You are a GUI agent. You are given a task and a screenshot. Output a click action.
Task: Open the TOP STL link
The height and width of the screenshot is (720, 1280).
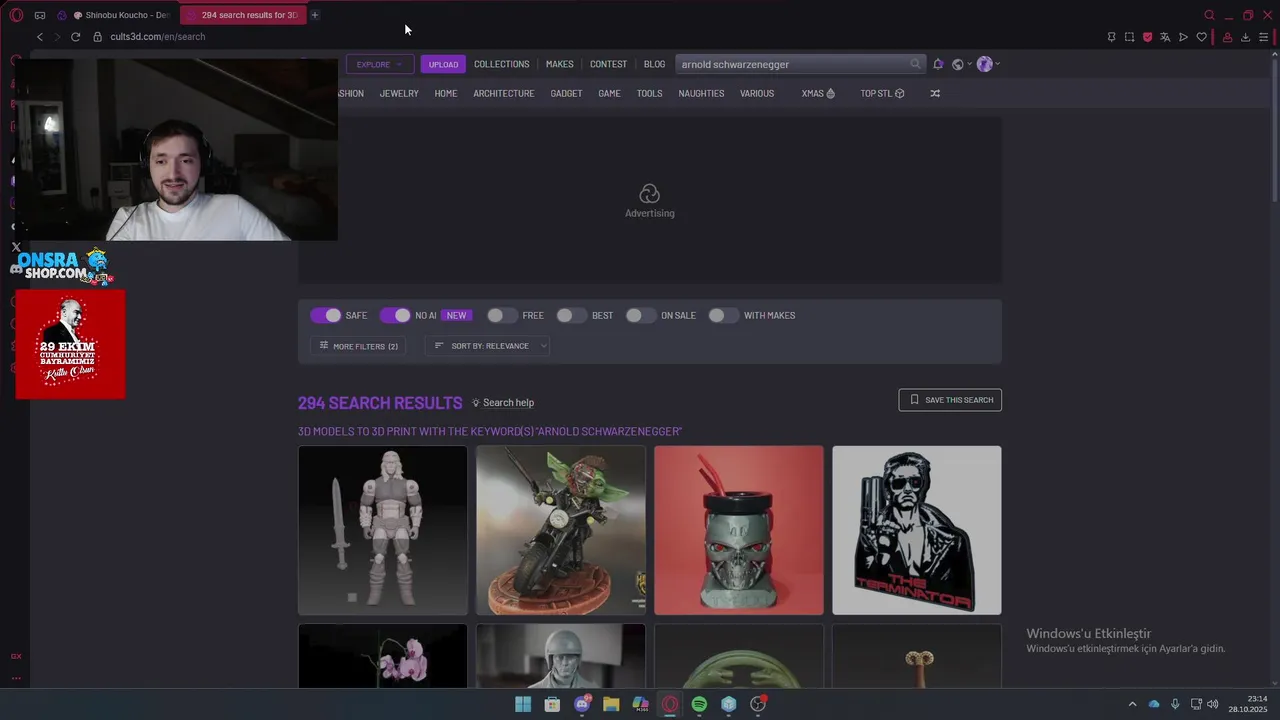(882, 93)
